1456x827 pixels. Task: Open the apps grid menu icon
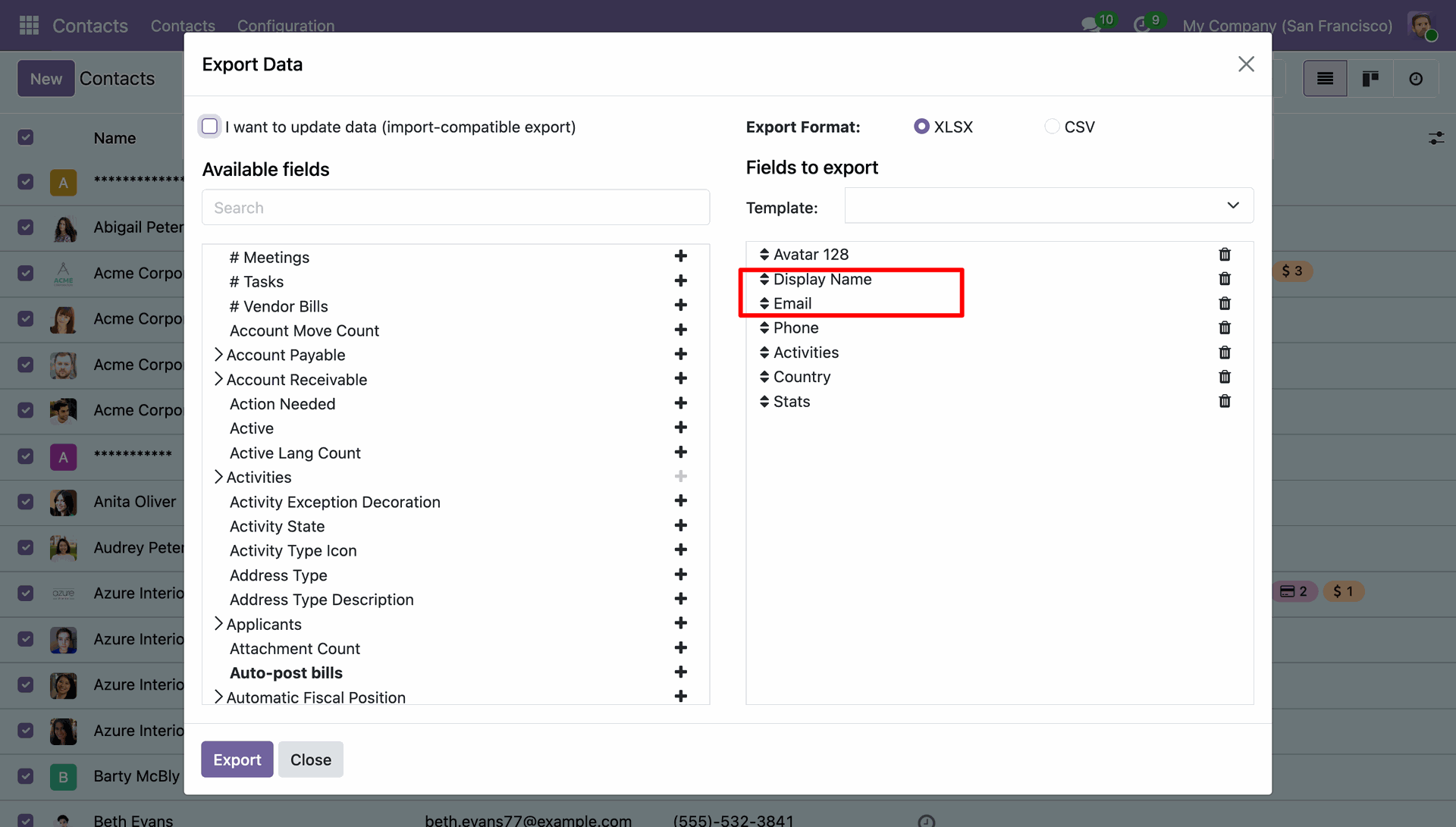click(x=29, y=25)
